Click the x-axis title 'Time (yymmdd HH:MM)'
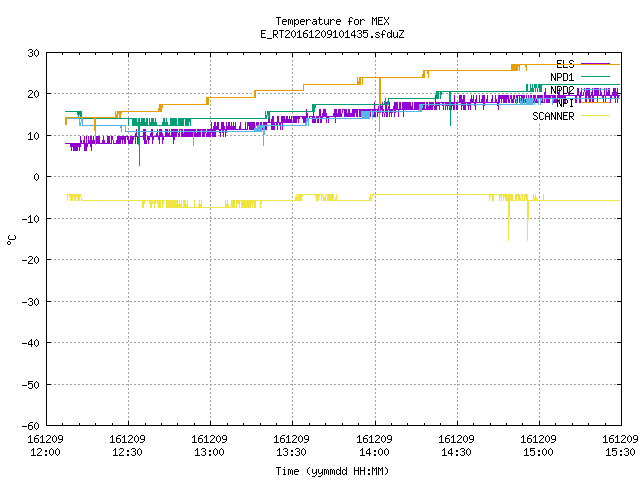This screenshot has height=480, width=640. [x=332, y=471]
